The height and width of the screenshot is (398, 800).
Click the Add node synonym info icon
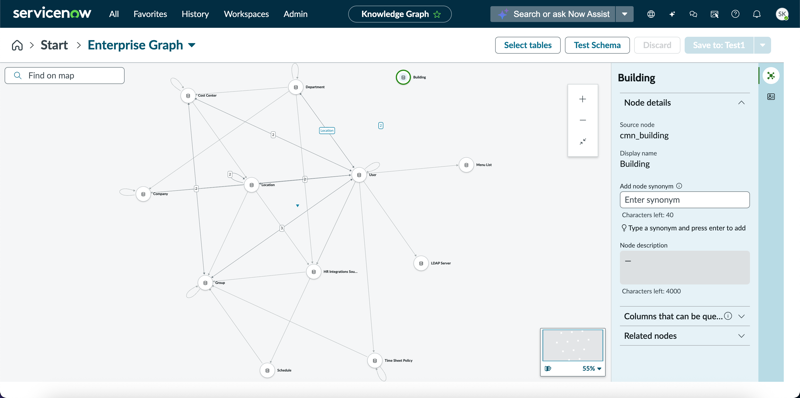coord(679,186)
